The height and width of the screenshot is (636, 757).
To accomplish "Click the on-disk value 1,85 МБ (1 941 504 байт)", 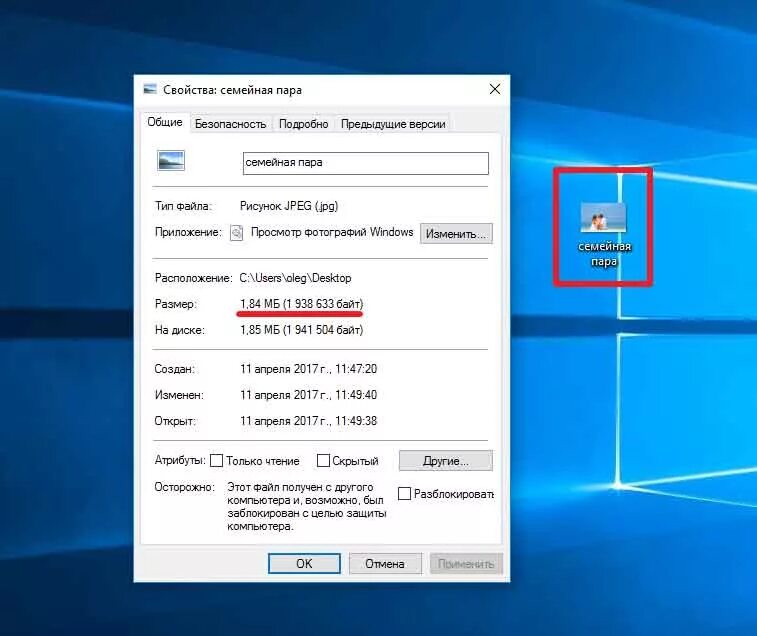I will [301, 330].
